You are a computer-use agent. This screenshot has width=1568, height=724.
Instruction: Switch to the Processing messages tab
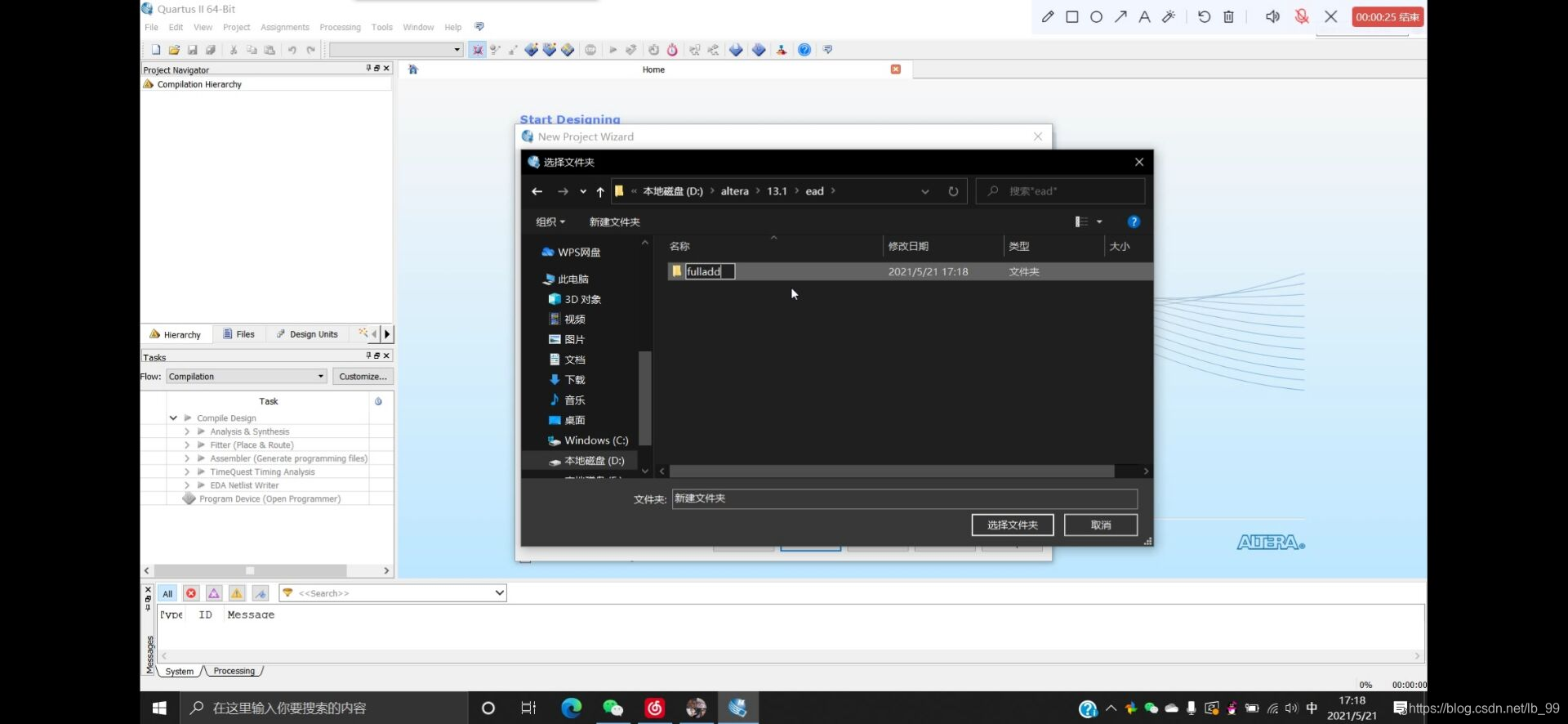pyautogui.click(x=234, y=671)
